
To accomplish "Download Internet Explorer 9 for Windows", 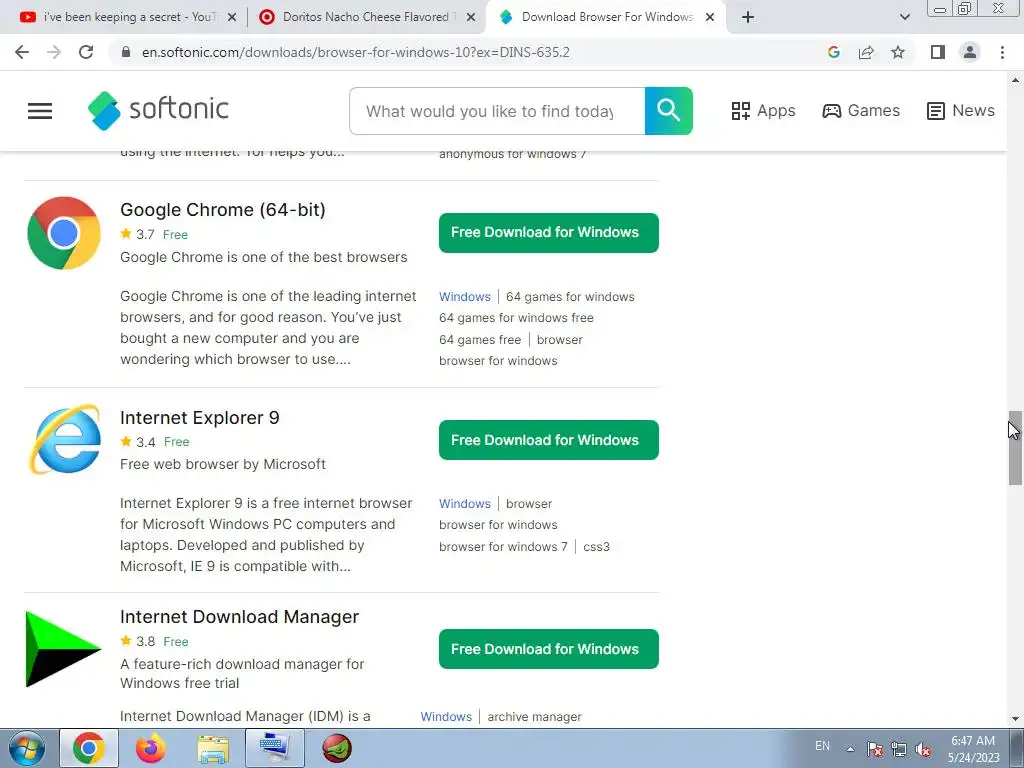I will click(549, 440).
